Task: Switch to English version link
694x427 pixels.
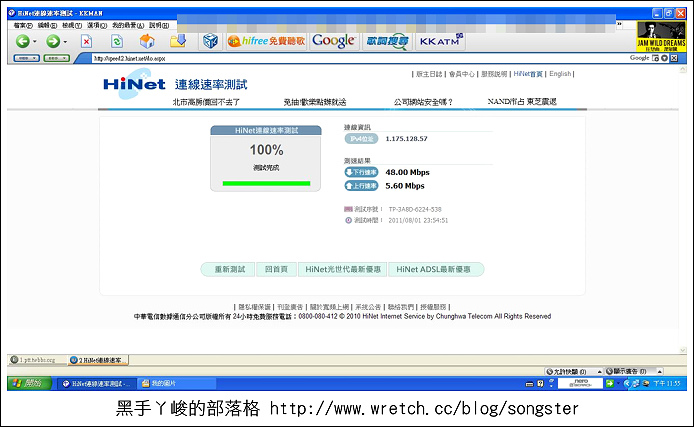Action: [560, 74]
